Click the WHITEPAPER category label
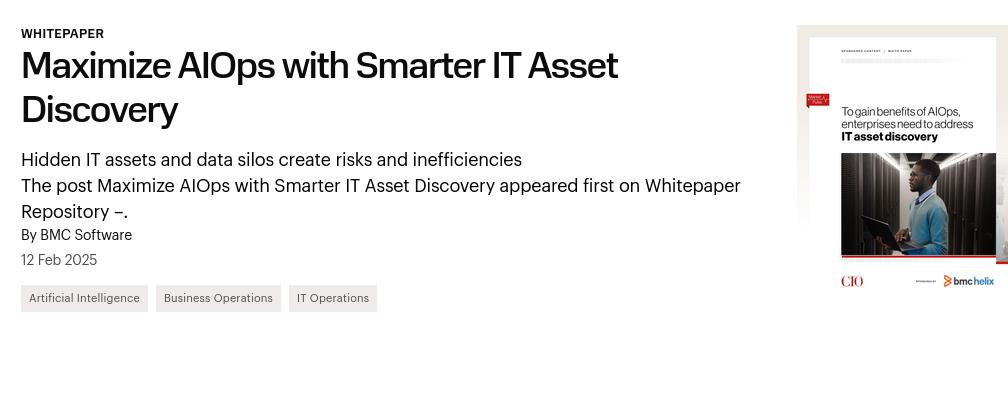 click(x=62, y=33)
